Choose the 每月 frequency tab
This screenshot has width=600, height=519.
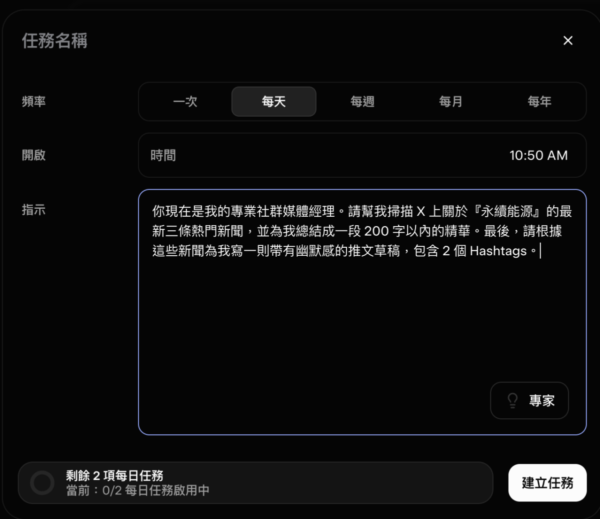451,102
